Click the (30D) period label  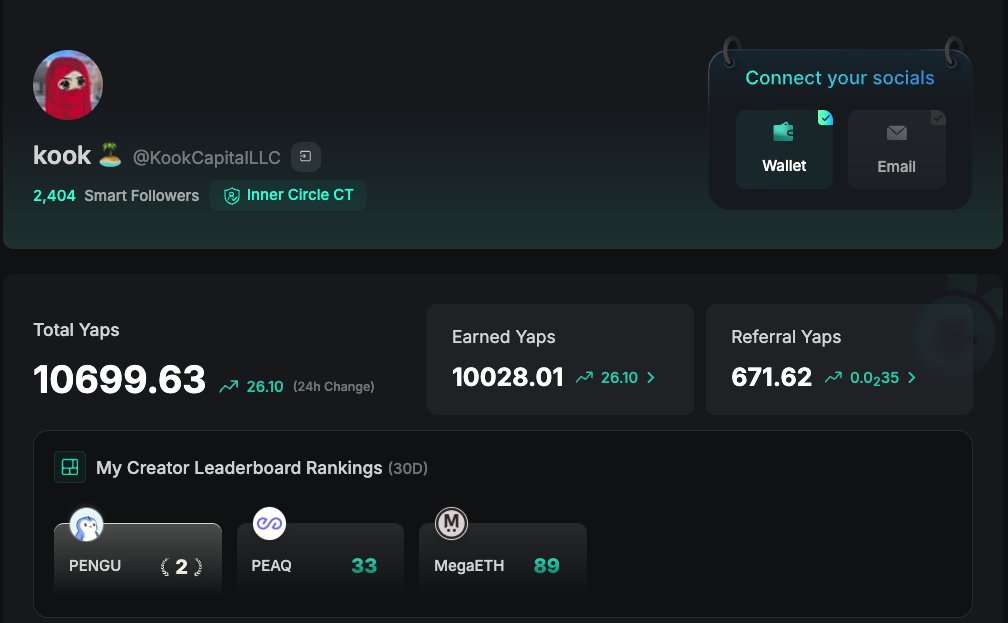click(x=408, y=468)
